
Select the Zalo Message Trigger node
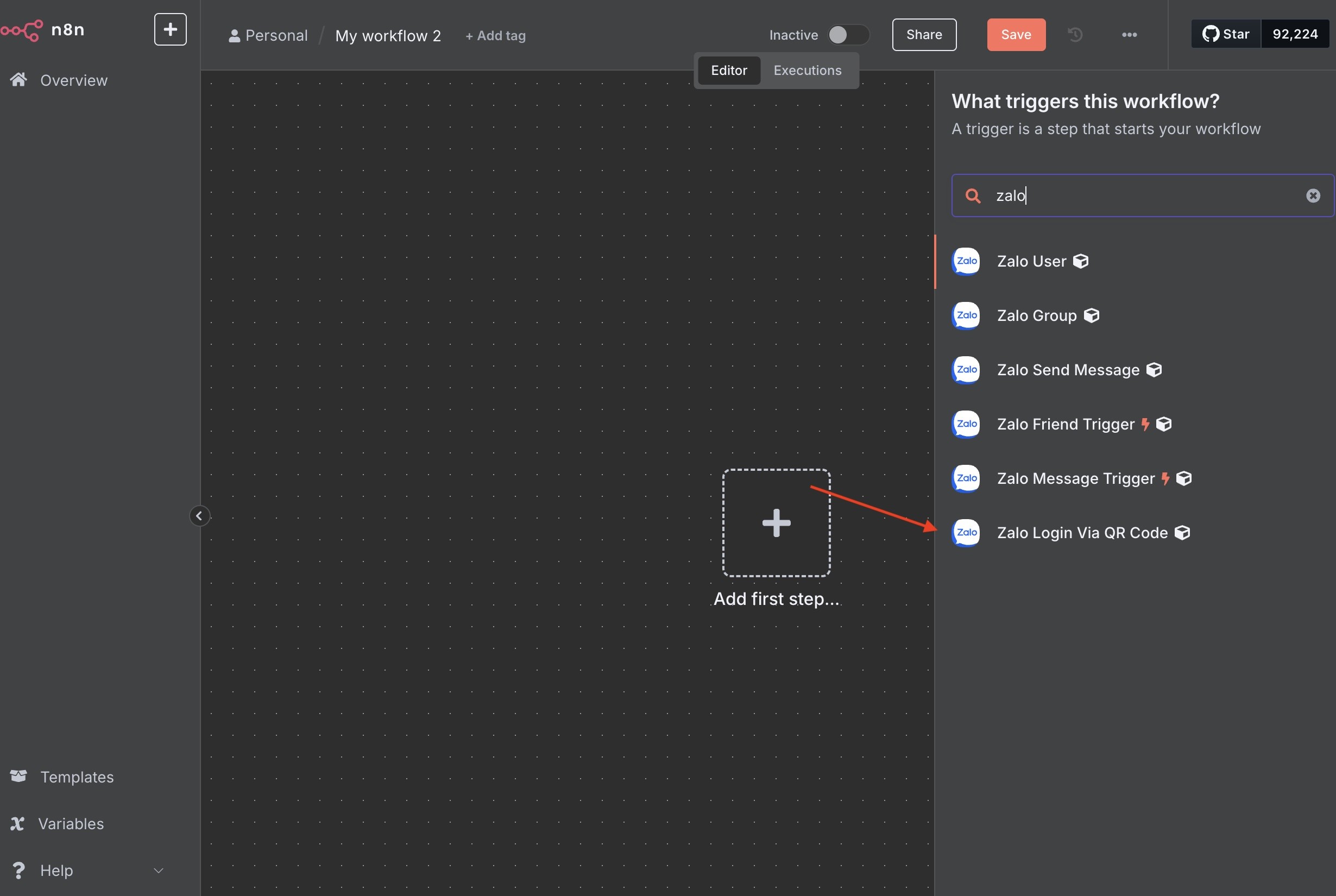[1135, 478]
